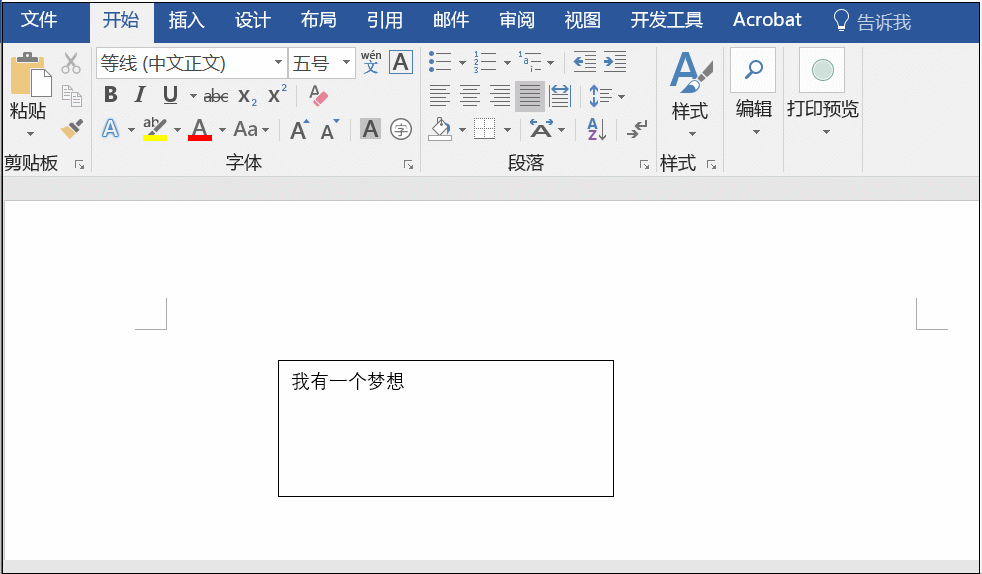Toggle character shading (gray A)
This screenshot has width=982, height=574.
[x=371, y=129]
